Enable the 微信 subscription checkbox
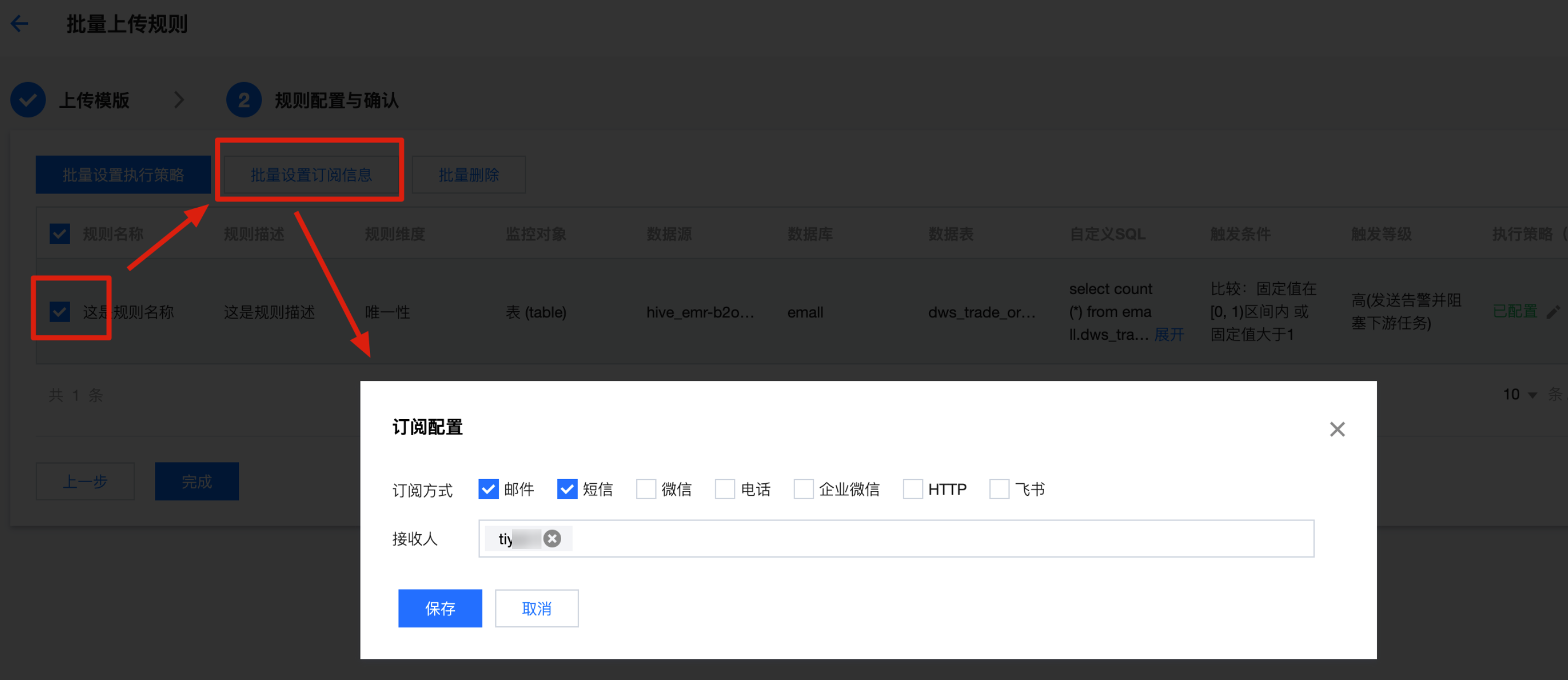 [x=645, y=489]
